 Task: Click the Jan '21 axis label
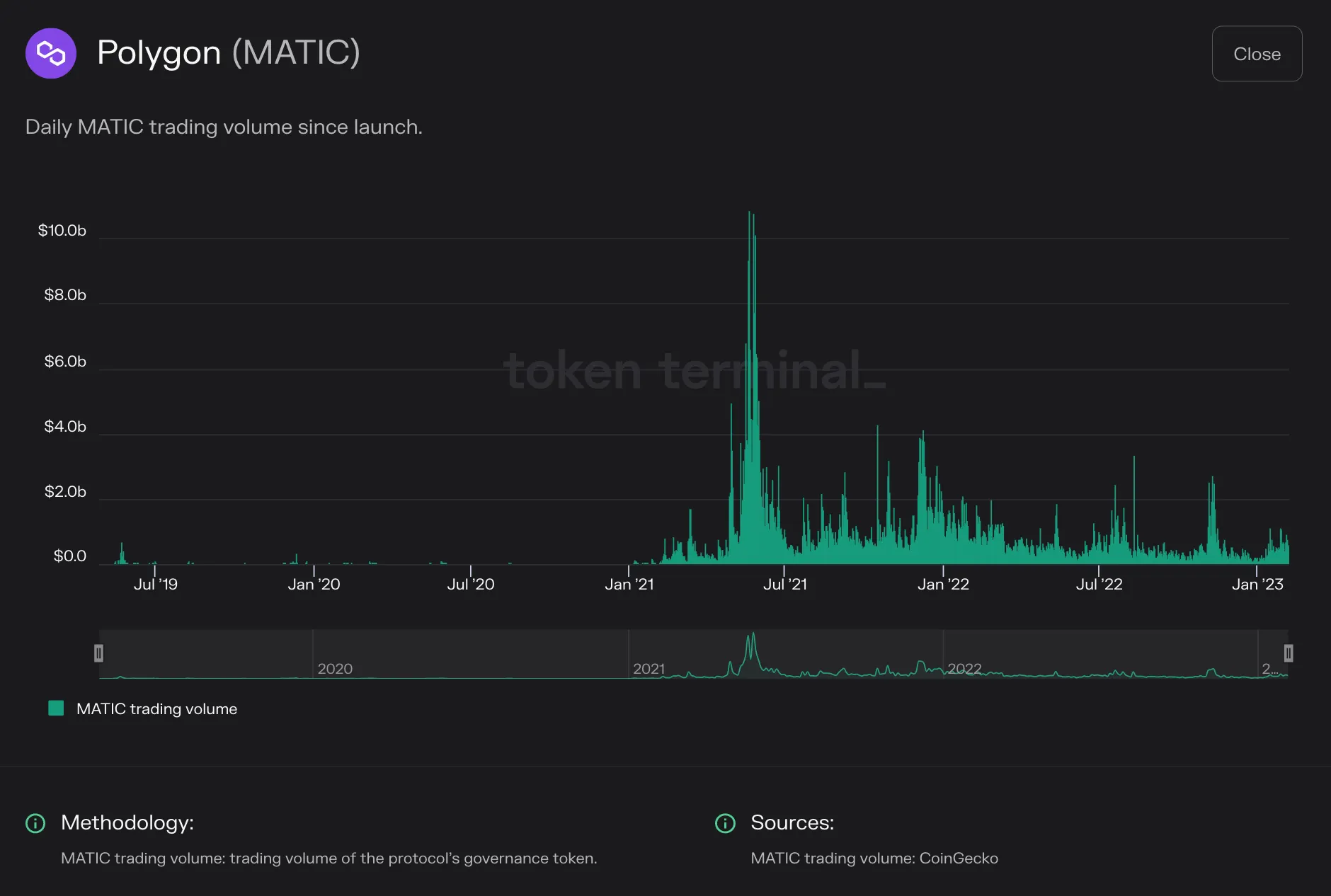pyautogui.click(x=629, y=585)
